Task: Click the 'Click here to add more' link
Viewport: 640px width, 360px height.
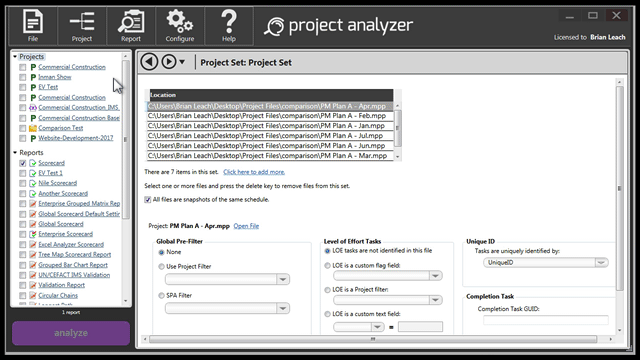Action: [x=254, y=172]
